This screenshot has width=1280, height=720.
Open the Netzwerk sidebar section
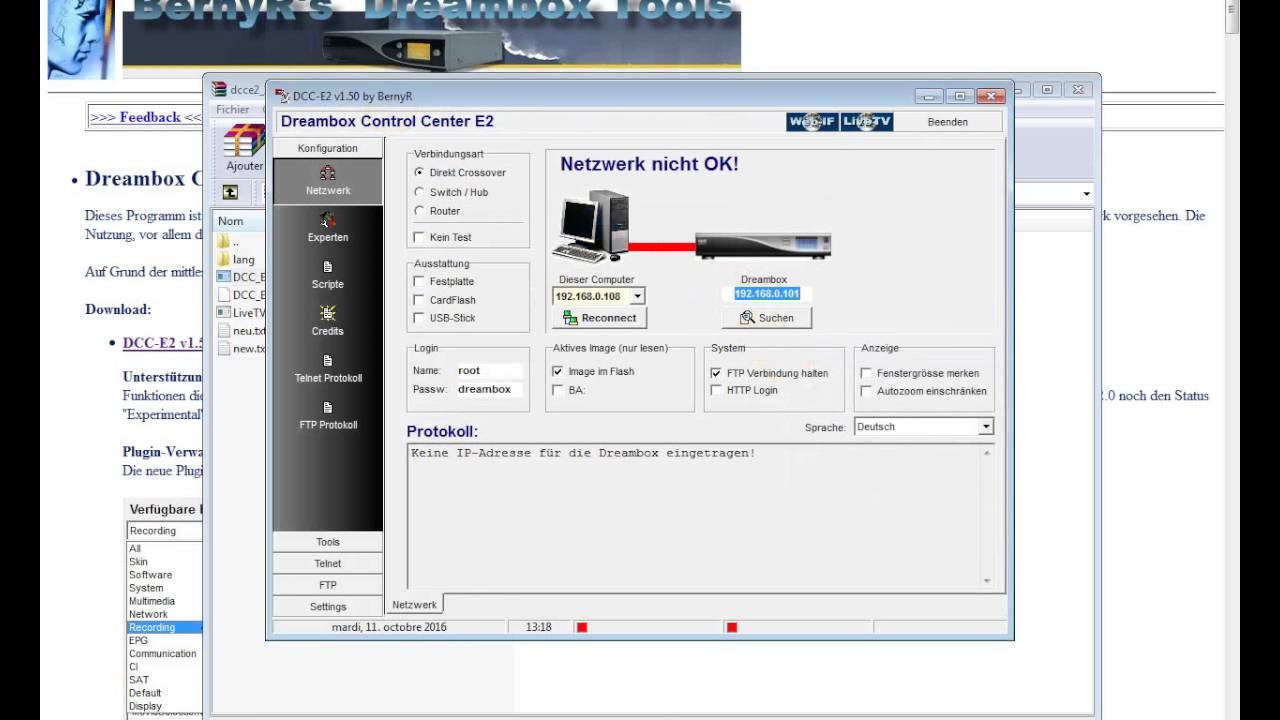(328, 182)
